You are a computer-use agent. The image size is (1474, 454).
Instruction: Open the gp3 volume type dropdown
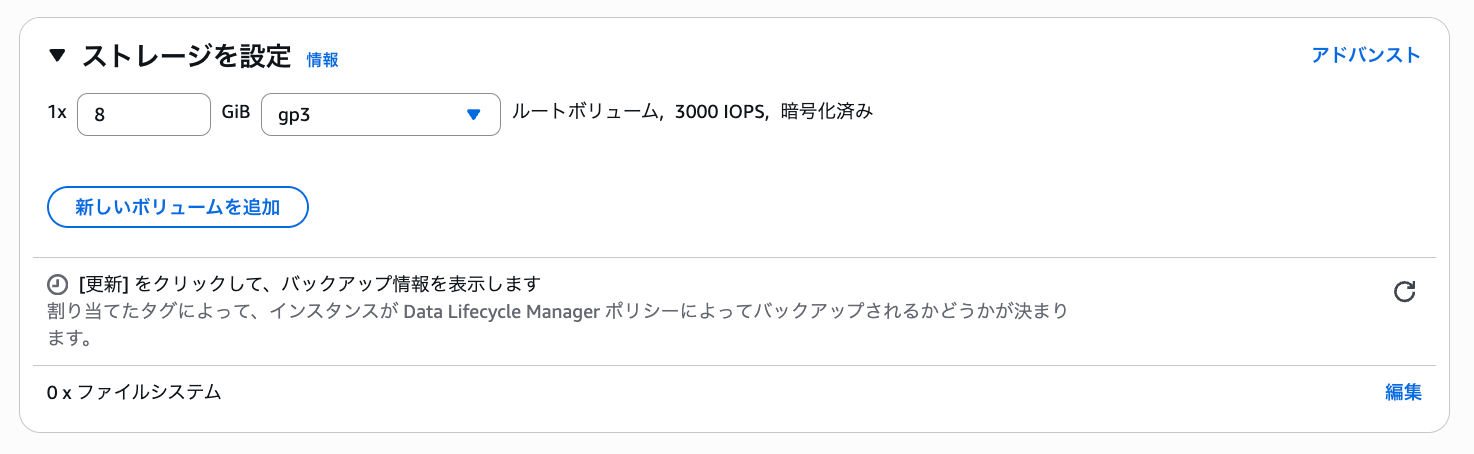[380, 114]
